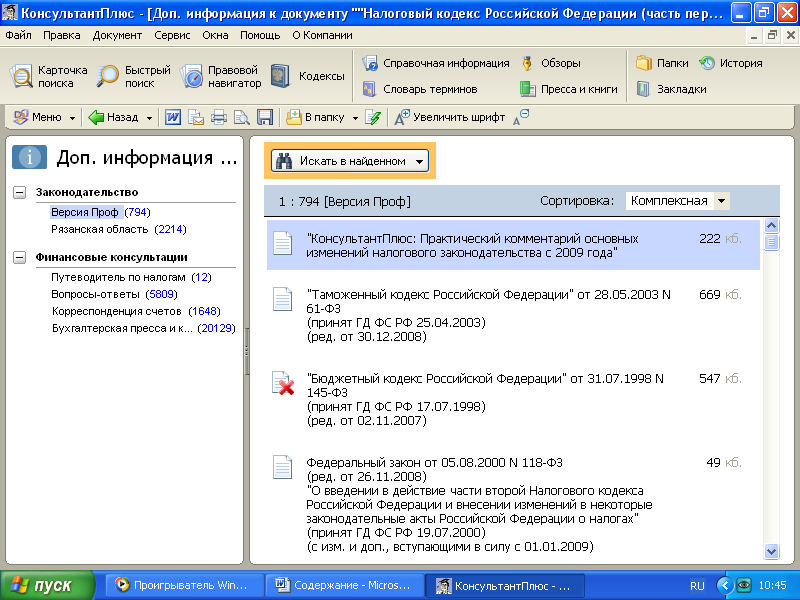Click the document list view icon below scroll up arrow
The image size is (800, 600).
click(771, 242)
